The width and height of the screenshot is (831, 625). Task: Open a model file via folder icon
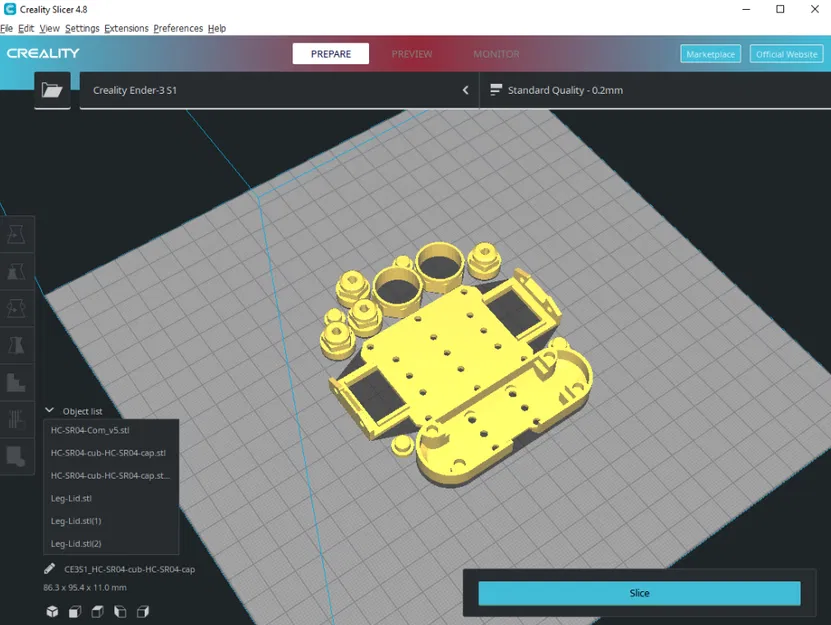(52, 88)
